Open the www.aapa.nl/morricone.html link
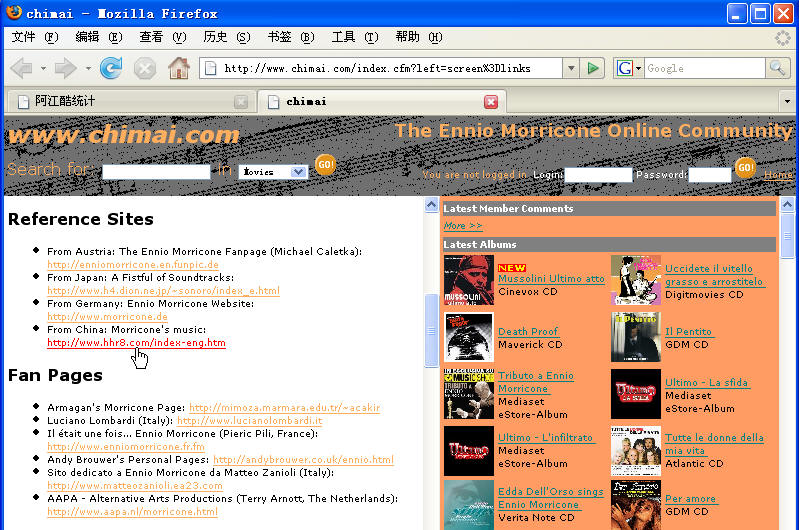The image size is (799, 530). (x=132, y=512)
